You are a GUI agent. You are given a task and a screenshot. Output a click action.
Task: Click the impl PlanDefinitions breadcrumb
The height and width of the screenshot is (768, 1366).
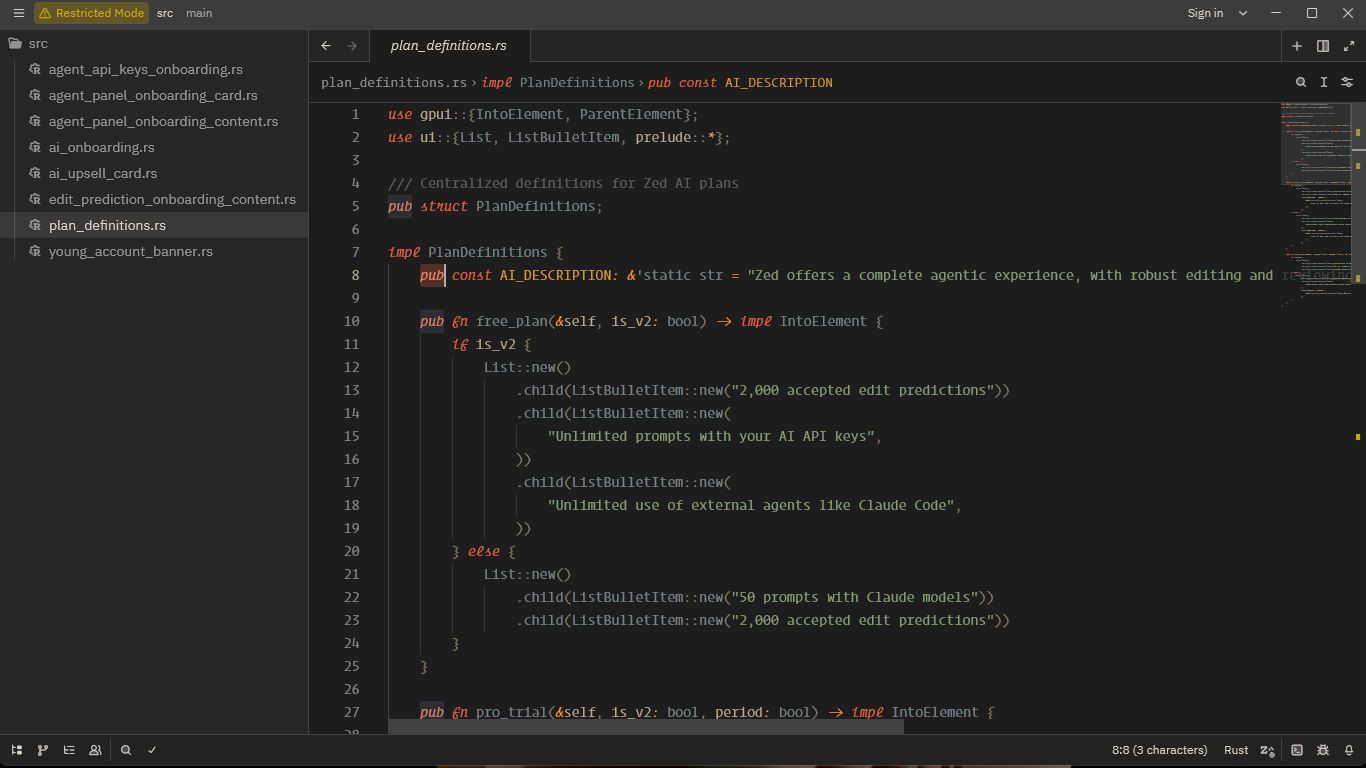[x=558, y=83]
